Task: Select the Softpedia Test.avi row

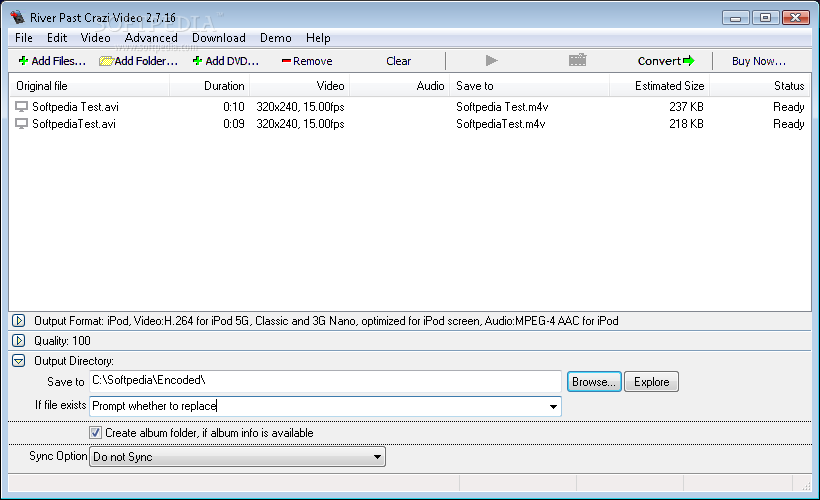Action: [x=410, y=107]
